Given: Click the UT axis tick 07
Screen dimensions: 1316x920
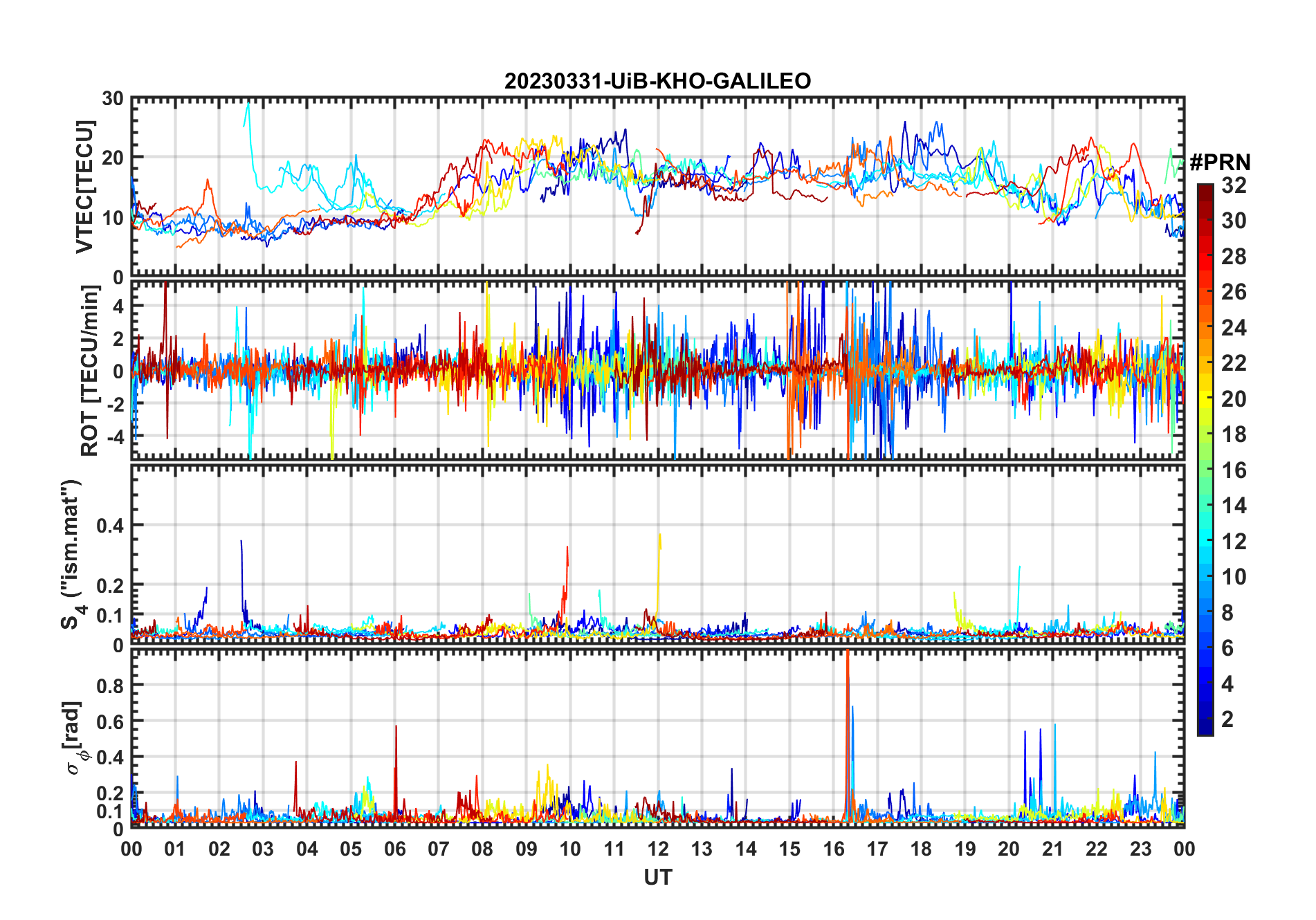Looking at the screenshot, I should point(439,849).
